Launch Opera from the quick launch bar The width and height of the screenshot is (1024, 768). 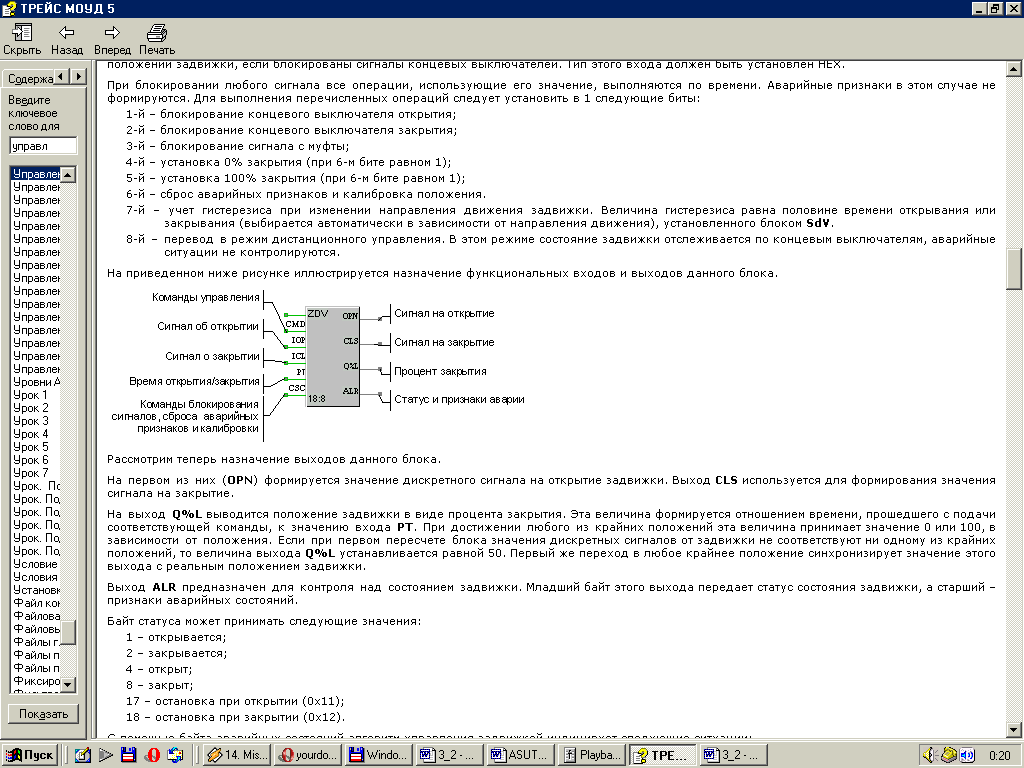152,755
